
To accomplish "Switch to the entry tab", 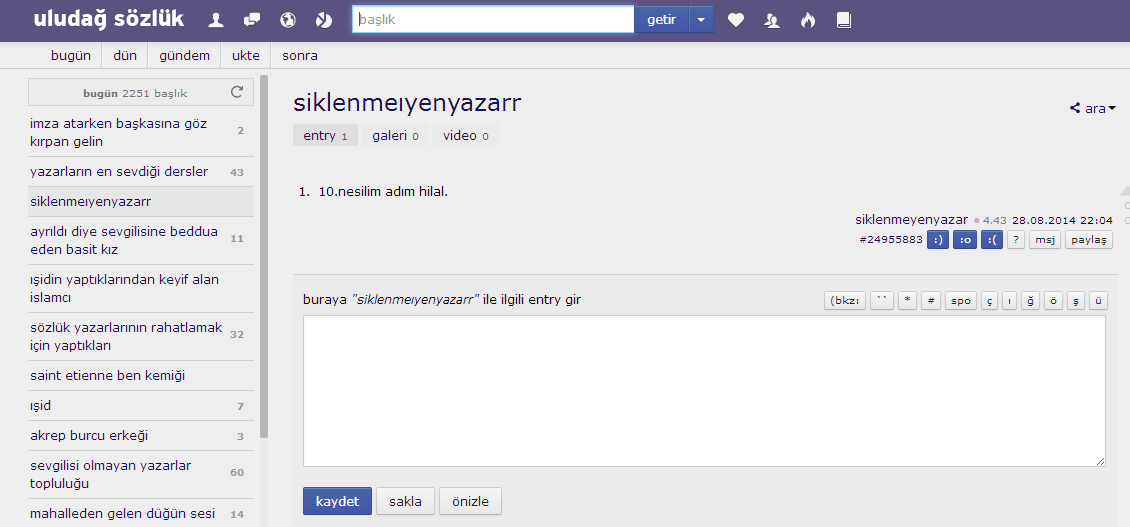I will click(x=325, y=136).
